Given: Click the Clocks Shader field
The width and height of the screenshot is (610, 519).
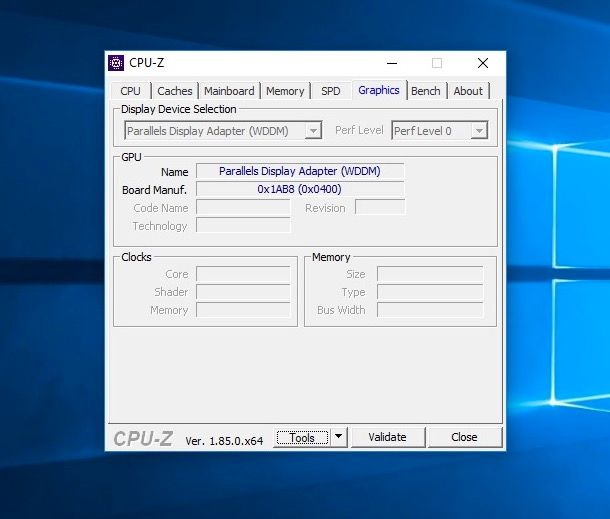Looking at the screenshot, I should (x=243, y=292).
